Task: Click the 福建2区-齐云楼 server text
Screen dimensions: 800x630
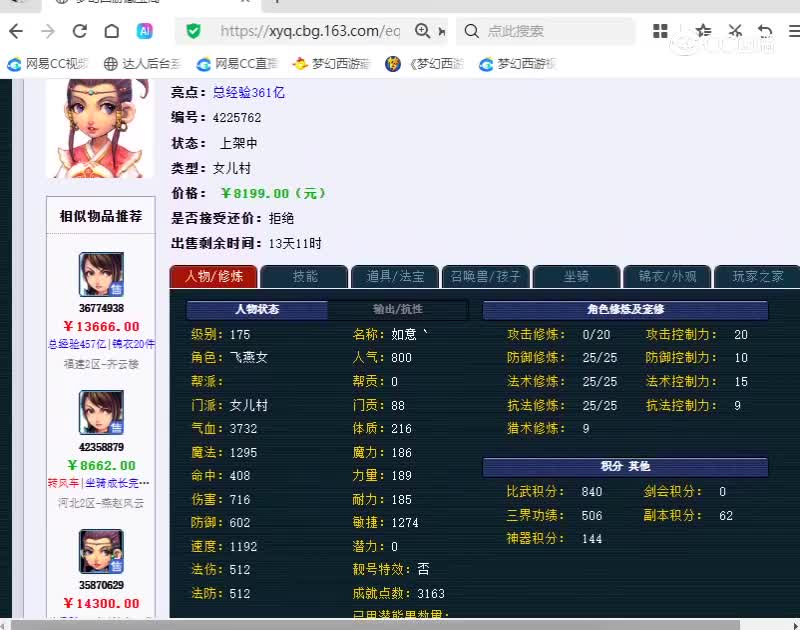Action: coord(101,364)
